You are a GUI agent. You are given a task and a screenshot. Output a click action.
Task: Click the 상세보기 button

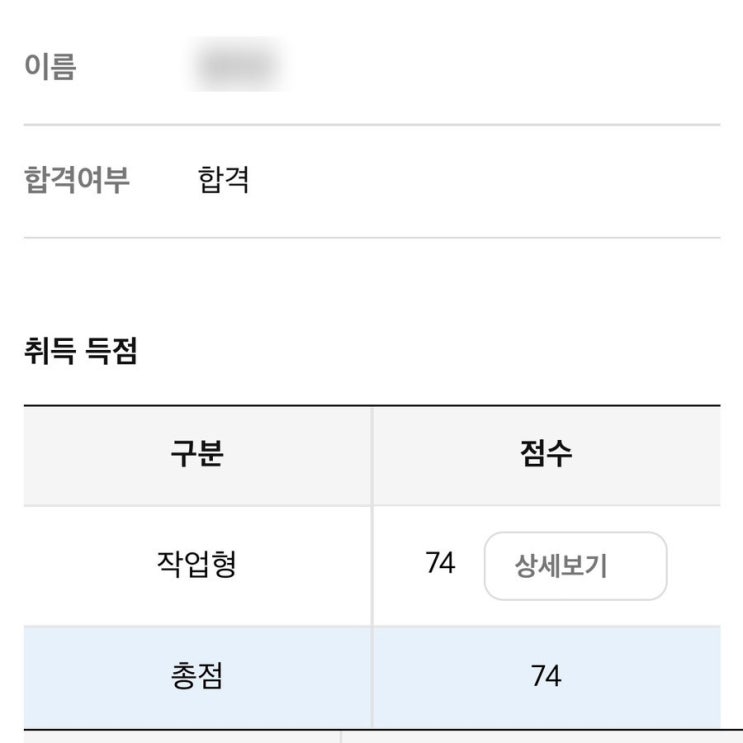point(575,566)
